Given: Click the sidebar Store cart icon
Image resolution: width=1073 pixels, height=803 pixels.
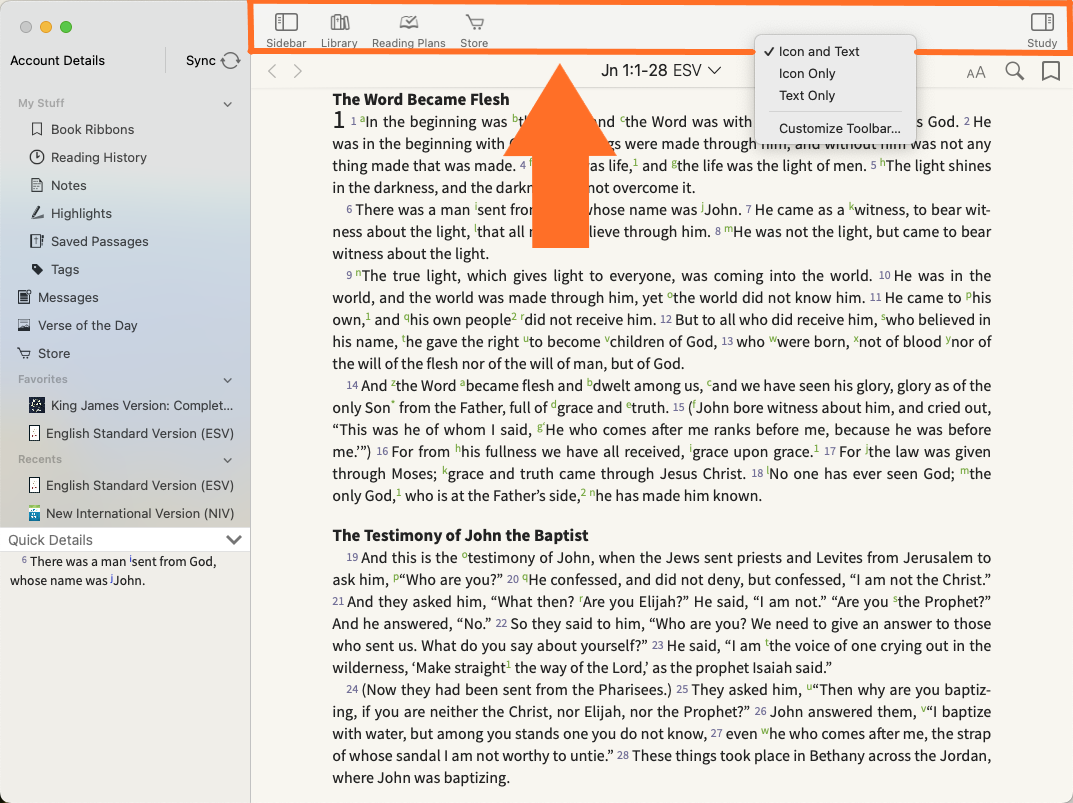Looking at the screenshot, I should coord(24,353).
